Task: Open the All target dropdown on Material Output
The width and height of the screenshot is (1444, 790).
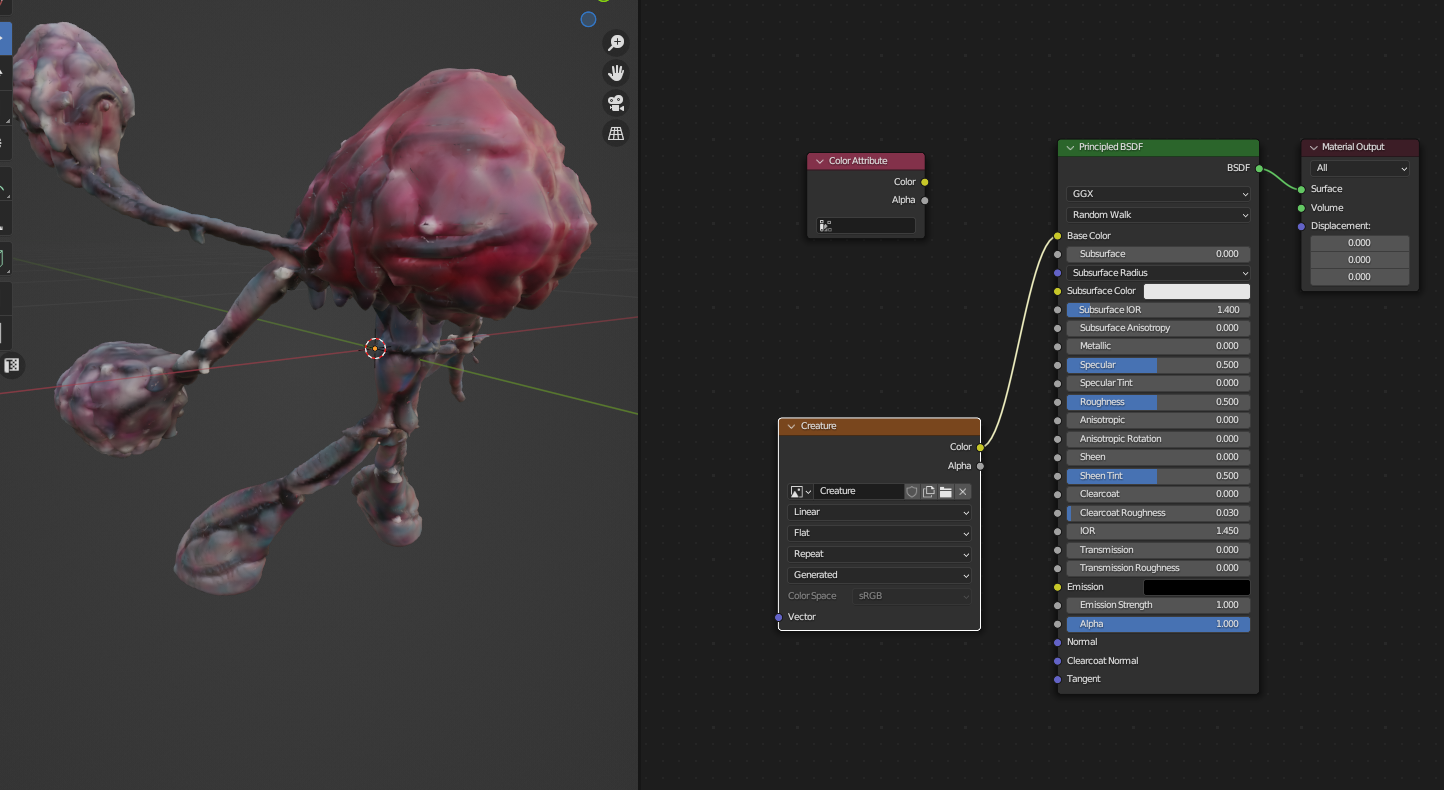Action: [1360, 168]
